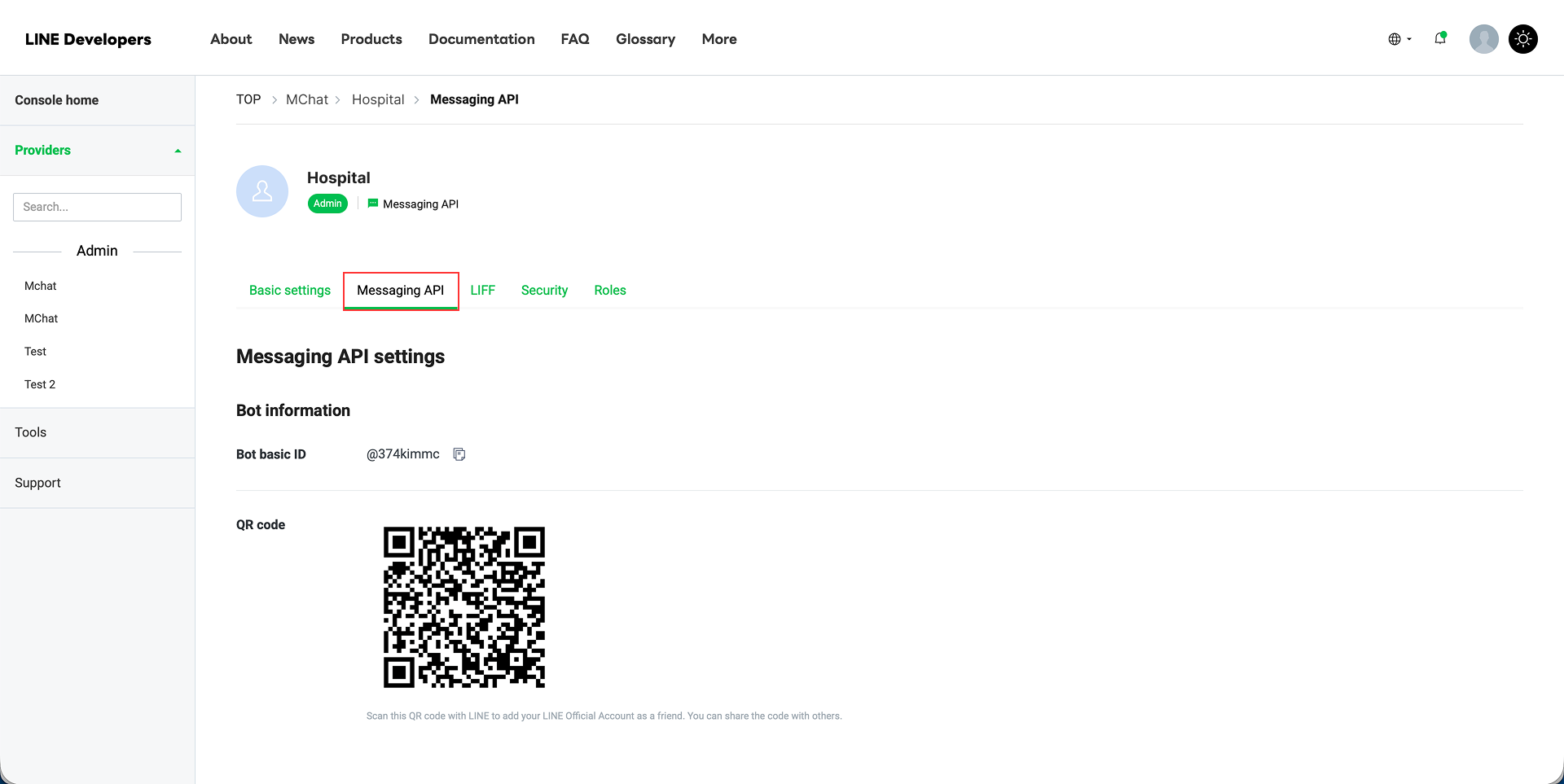Click the provider search field

(x=97, y=206)
